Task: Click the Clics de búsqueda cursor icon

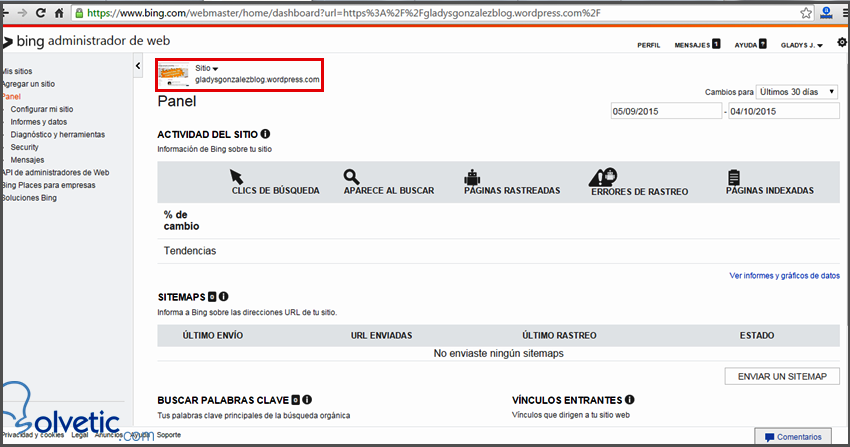Action: coord(236,177)
